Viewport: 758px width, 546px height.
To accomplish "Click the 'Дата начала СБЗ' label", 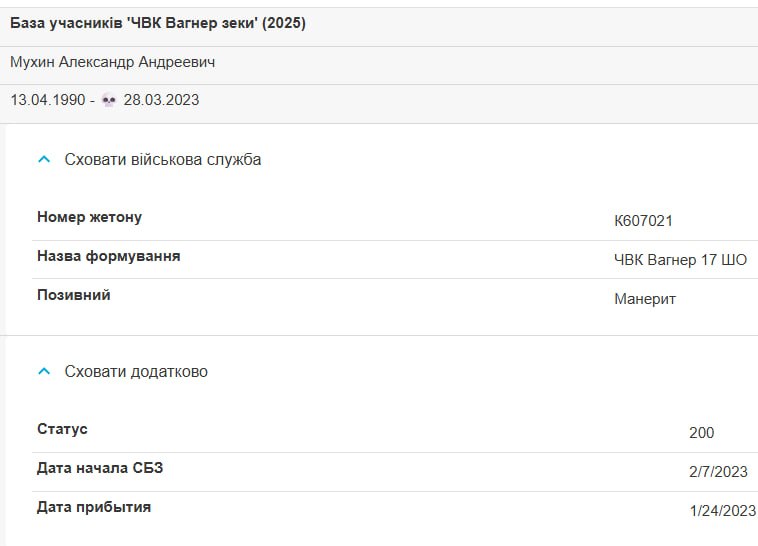I will tap(100, 468).
